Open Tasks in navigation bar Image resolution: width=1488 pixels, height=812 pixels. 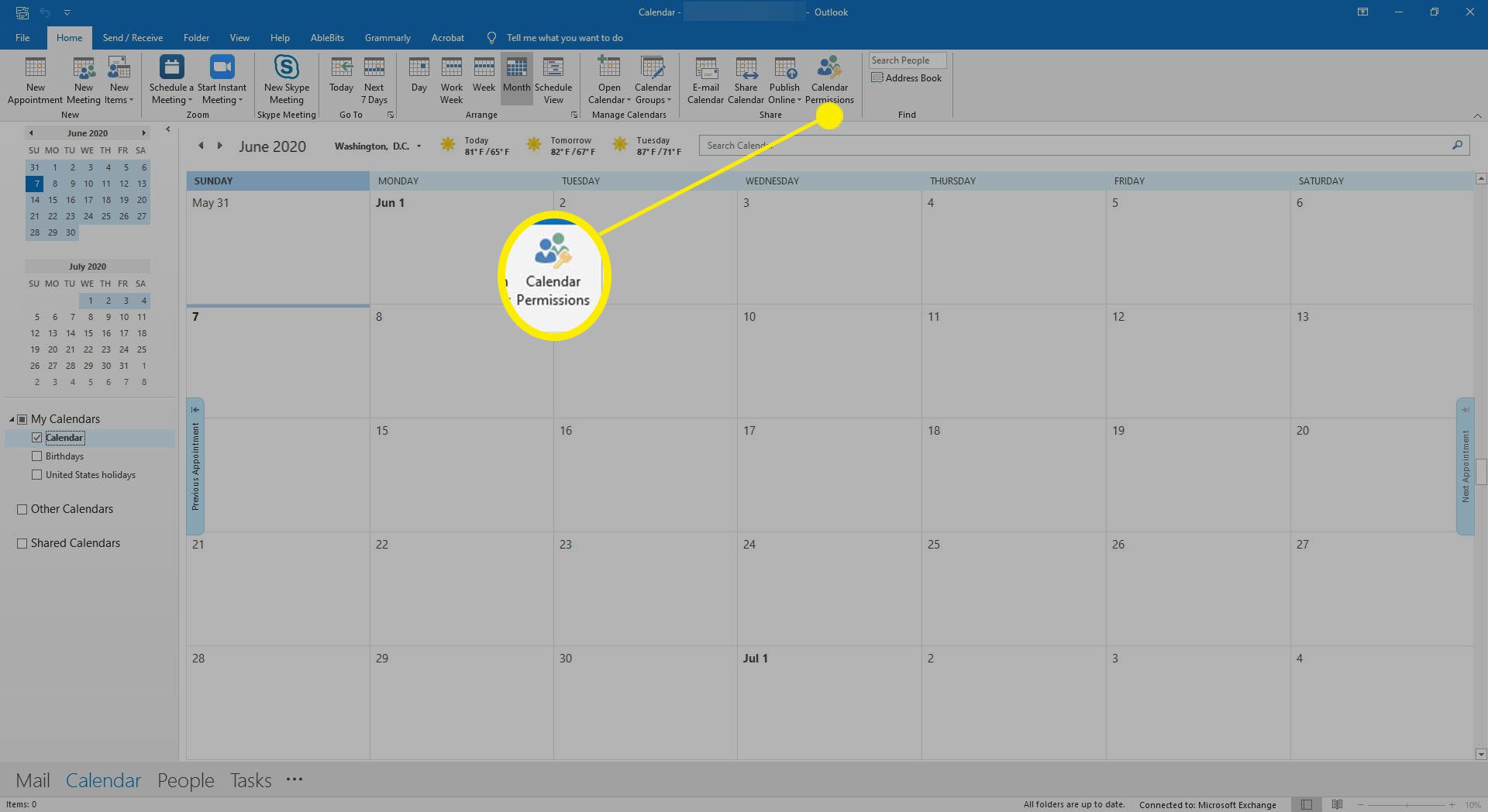click(250, 781)
